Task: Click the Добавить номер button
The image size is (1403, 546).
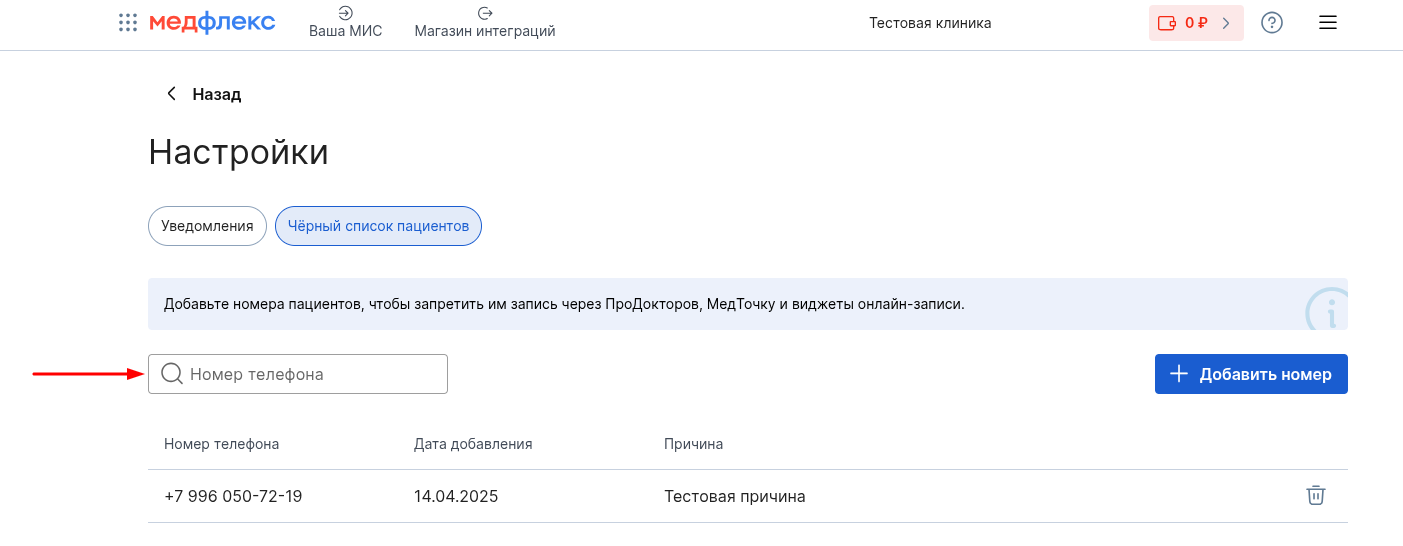Action: click(x=1251, y=374)
